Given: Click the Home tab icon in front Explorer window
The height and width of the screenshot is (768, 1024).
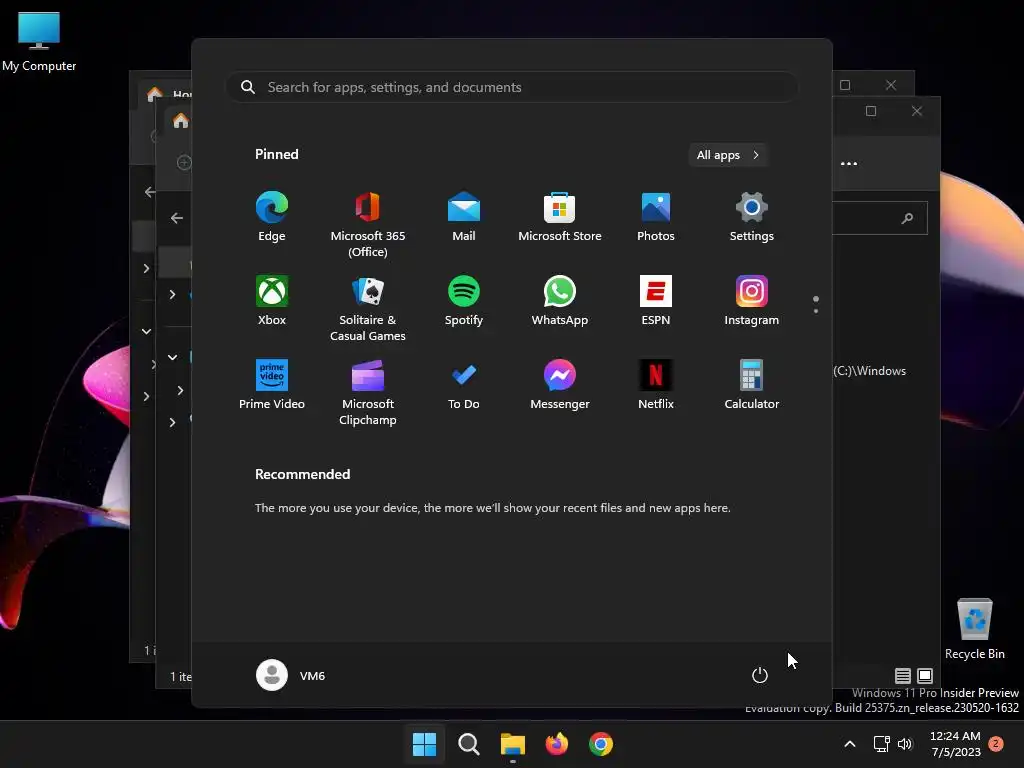Looking at the screenshot, I should 181,121.
